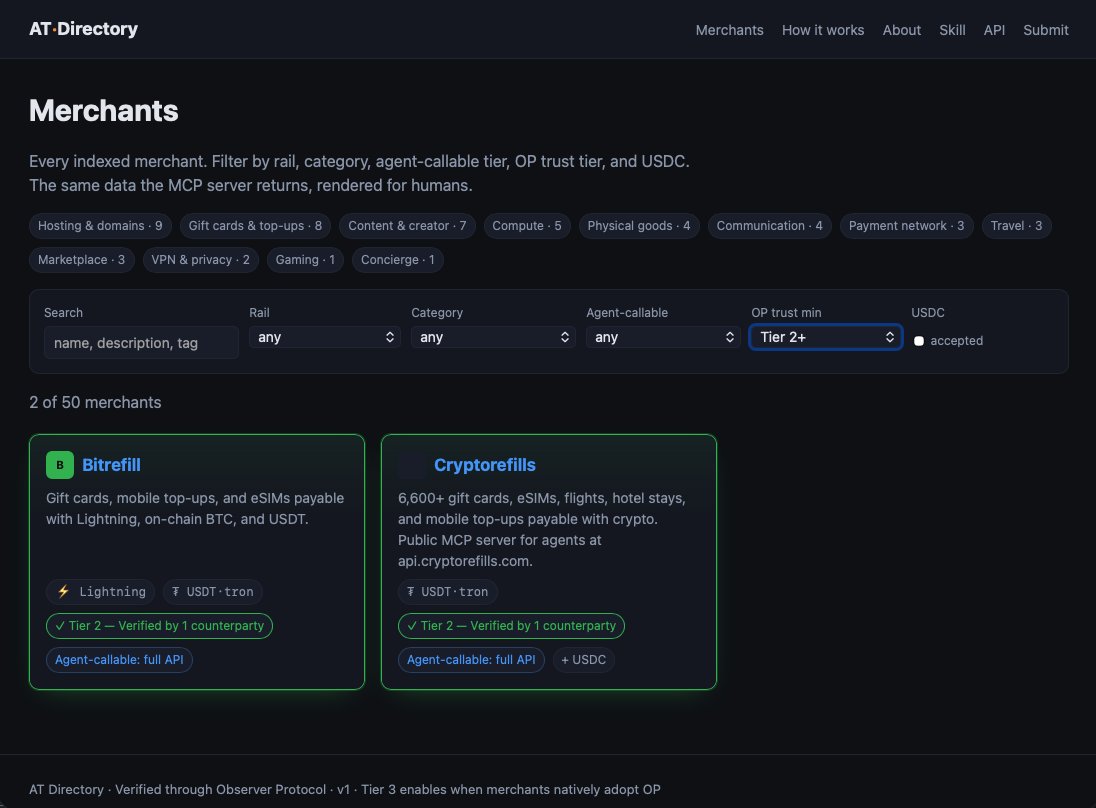The height and width of the screenshot is (808, 1096).
Task: Click USDT·tron badge on Cryptorefills card
Action: (x=447, y=591)
